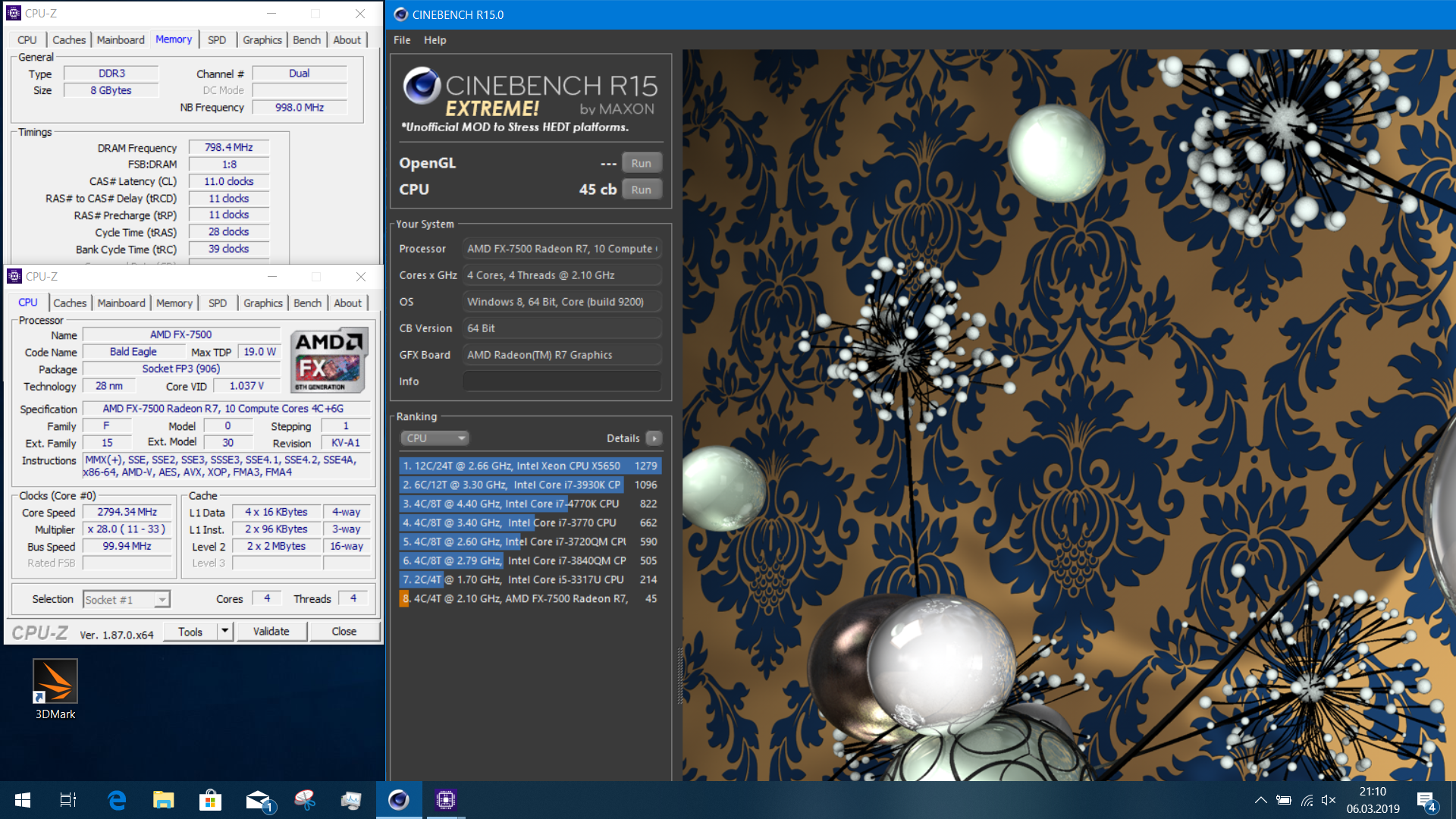The image size is (1456, 819).
Task: Open the Windows Start menu
Action: pyautogui.click(x=23, y=800)
